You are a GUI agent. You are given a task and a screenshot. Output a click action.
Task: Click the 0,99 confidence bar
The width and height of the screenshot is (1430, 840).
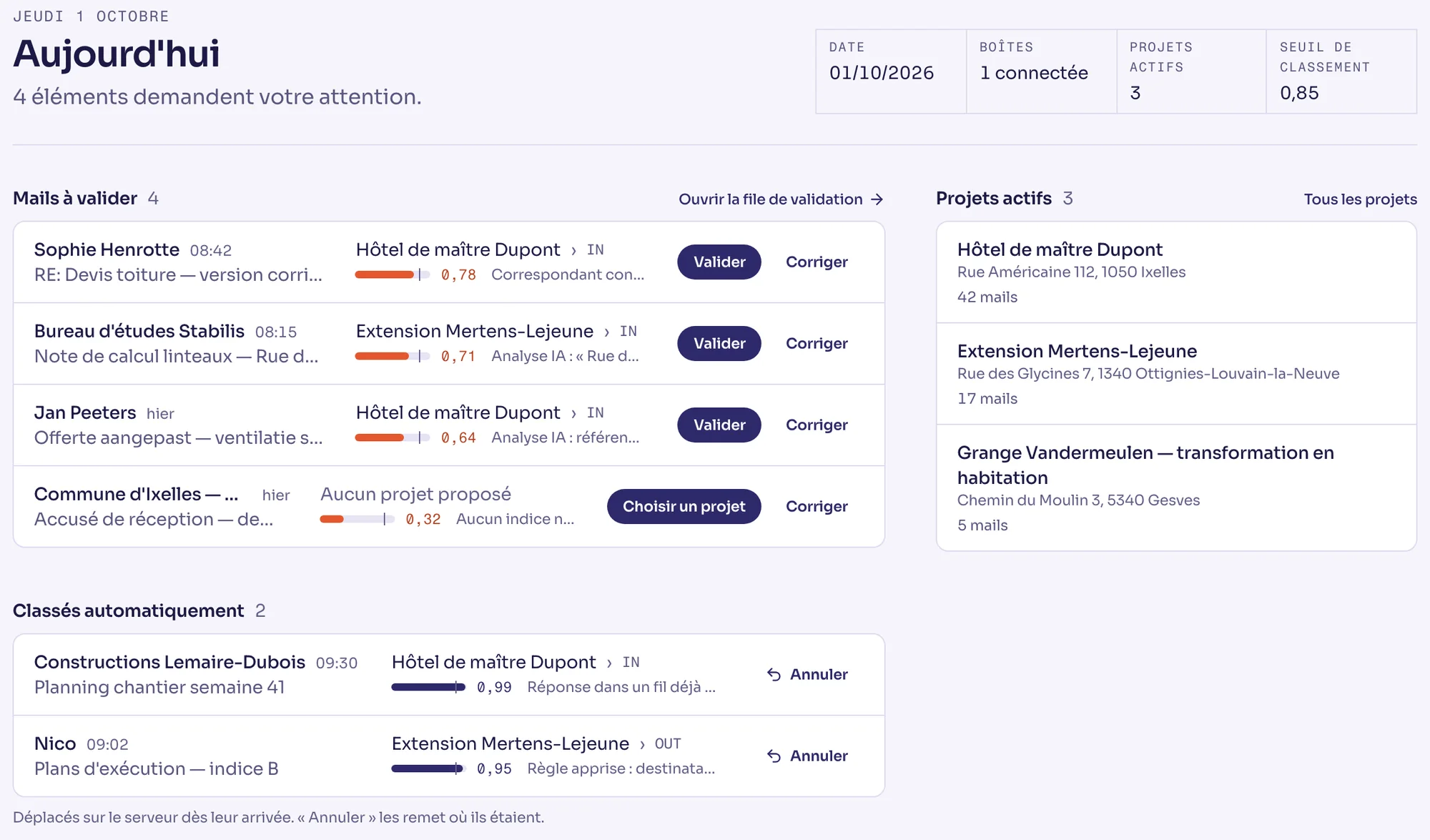tap(428, 687)
